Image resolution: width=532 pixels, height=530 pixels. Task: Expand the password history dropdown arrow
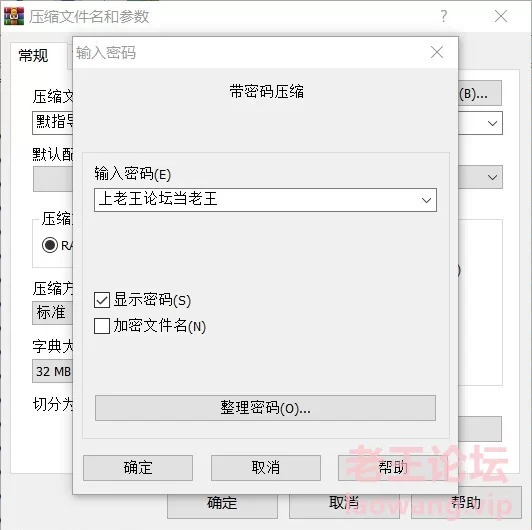[x=426, y=200]
